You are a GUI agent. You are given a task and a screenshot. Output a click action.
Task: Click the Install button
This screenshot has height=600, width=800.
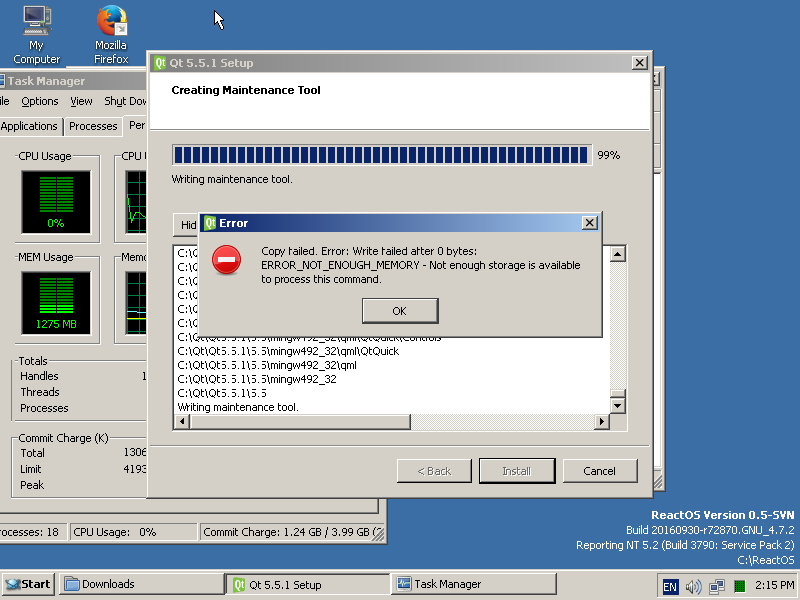[x=517, y=471]
